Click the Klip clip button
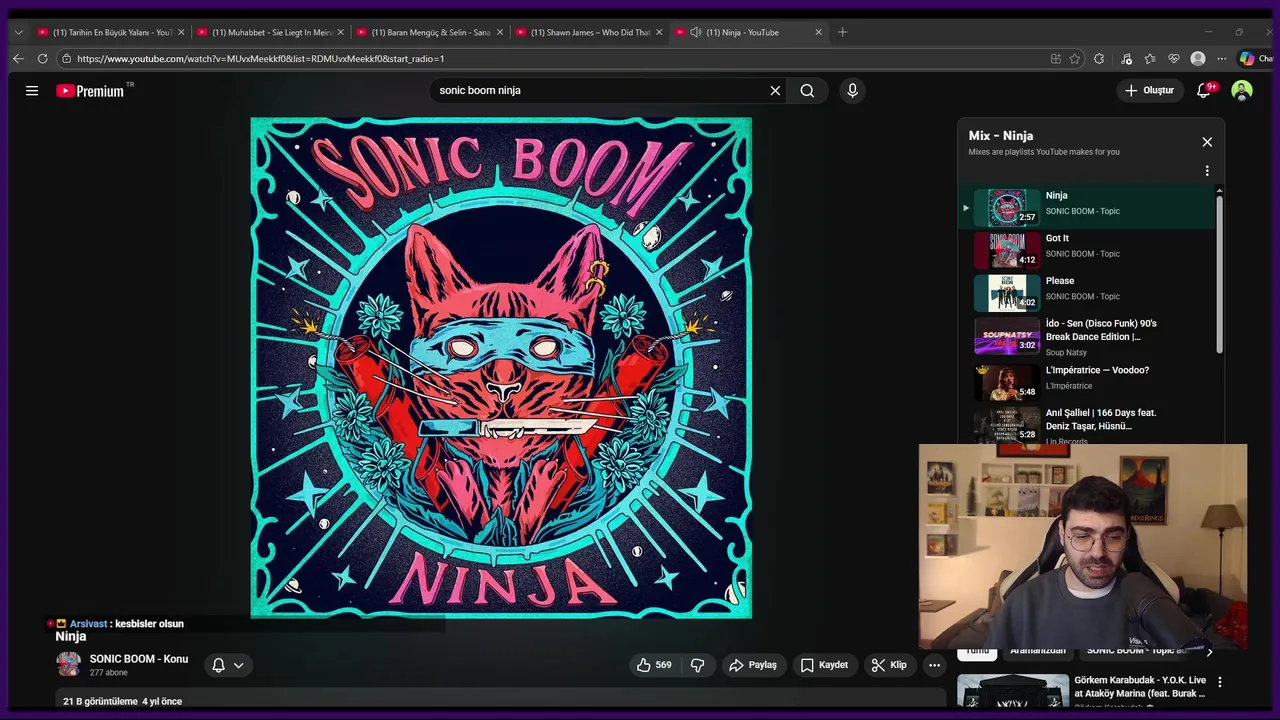1280x720 pixels. [x=889, y=665]
